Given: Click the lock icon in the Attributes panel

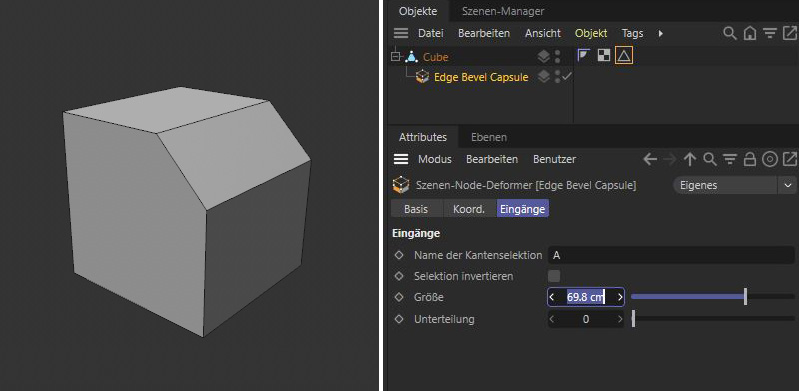Looking at the screenshot, I should click(750, 160).
